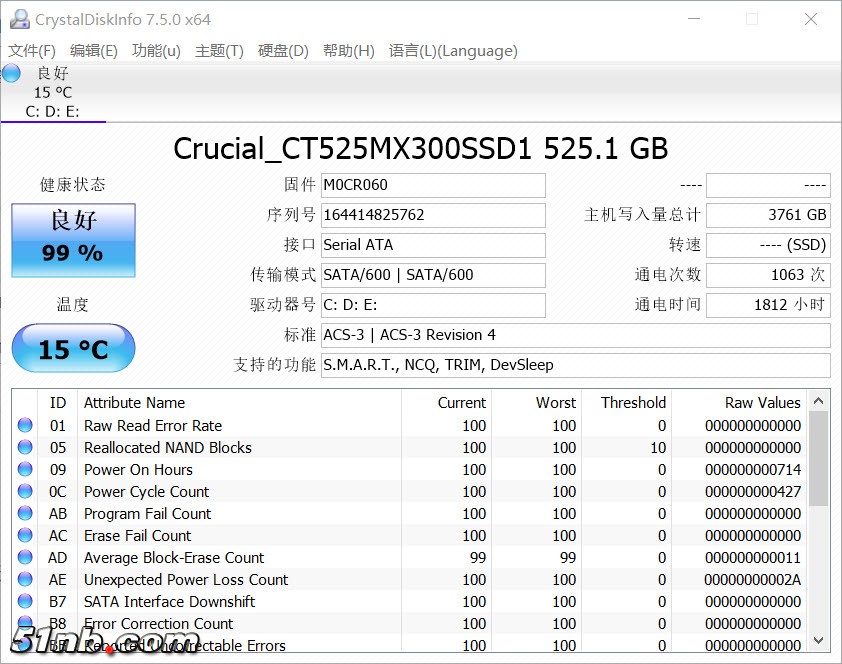Viewport: 842px width, 664px height.
Task: Click the 15 °C temperature button
Action: point(73,349)
